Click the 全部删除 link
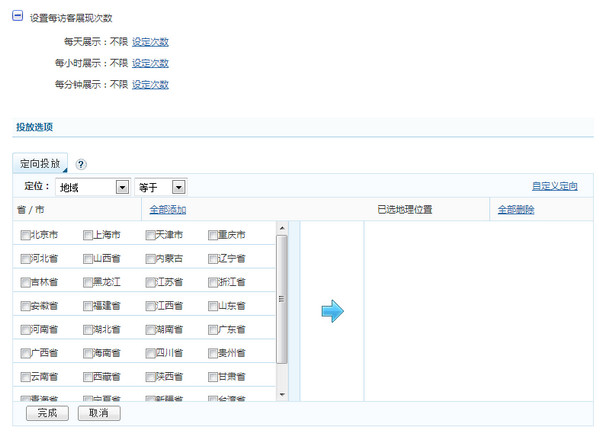 [516, 210]
